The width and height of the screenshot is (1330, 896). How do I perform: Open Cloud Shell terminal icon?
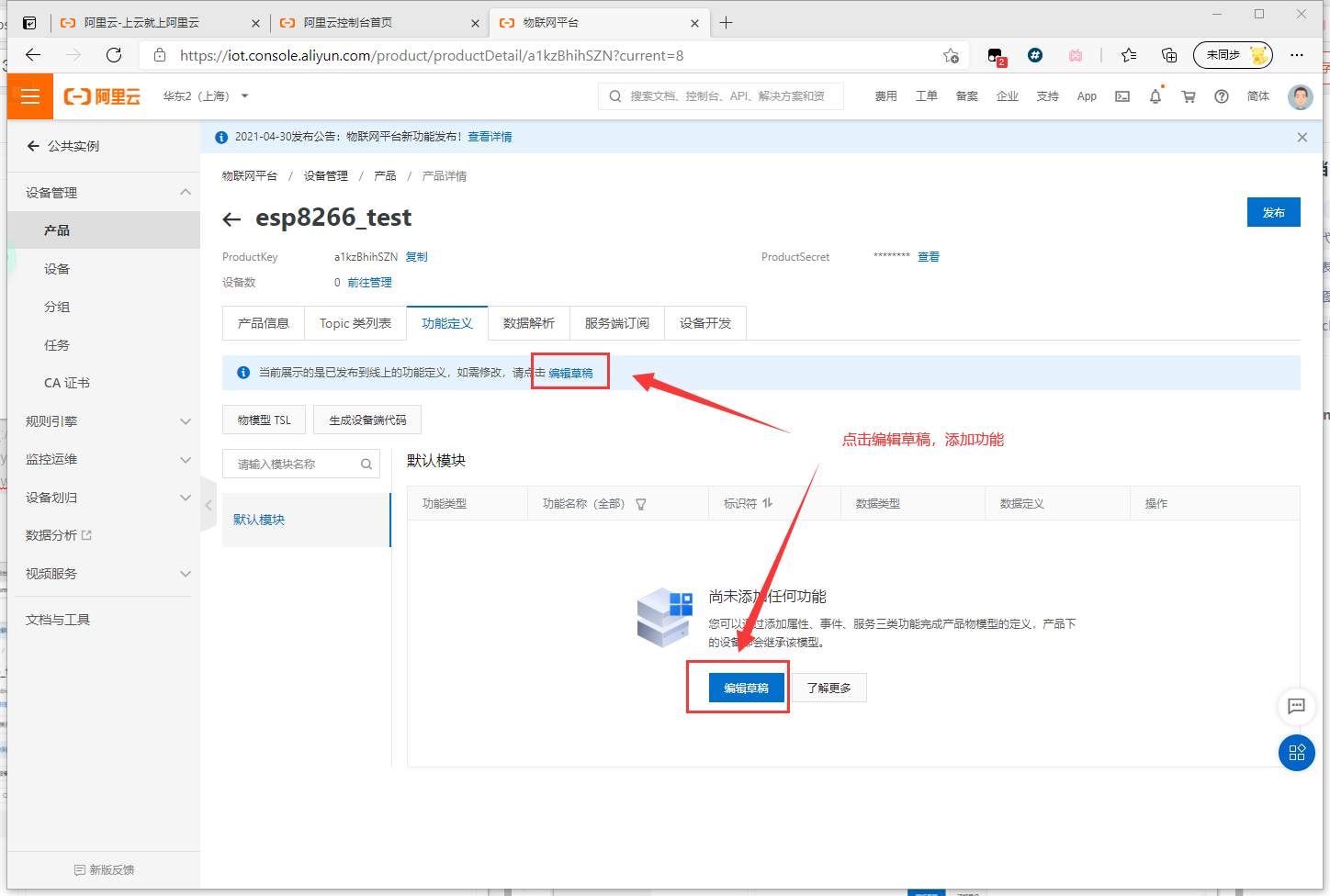pos(1122,96)
